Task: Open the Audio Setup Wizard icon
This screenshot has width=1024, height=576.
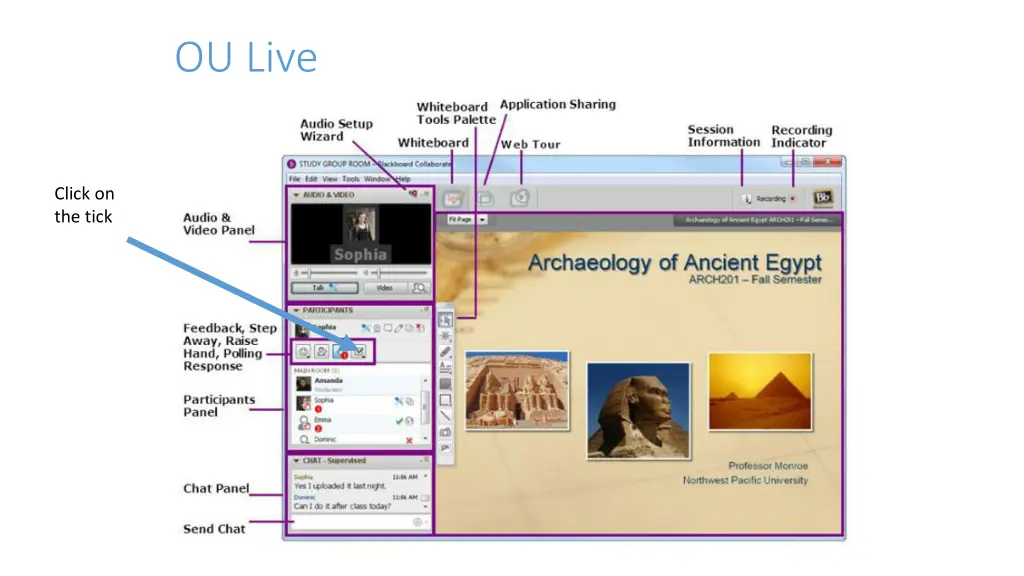Action: tap(413, 194)
